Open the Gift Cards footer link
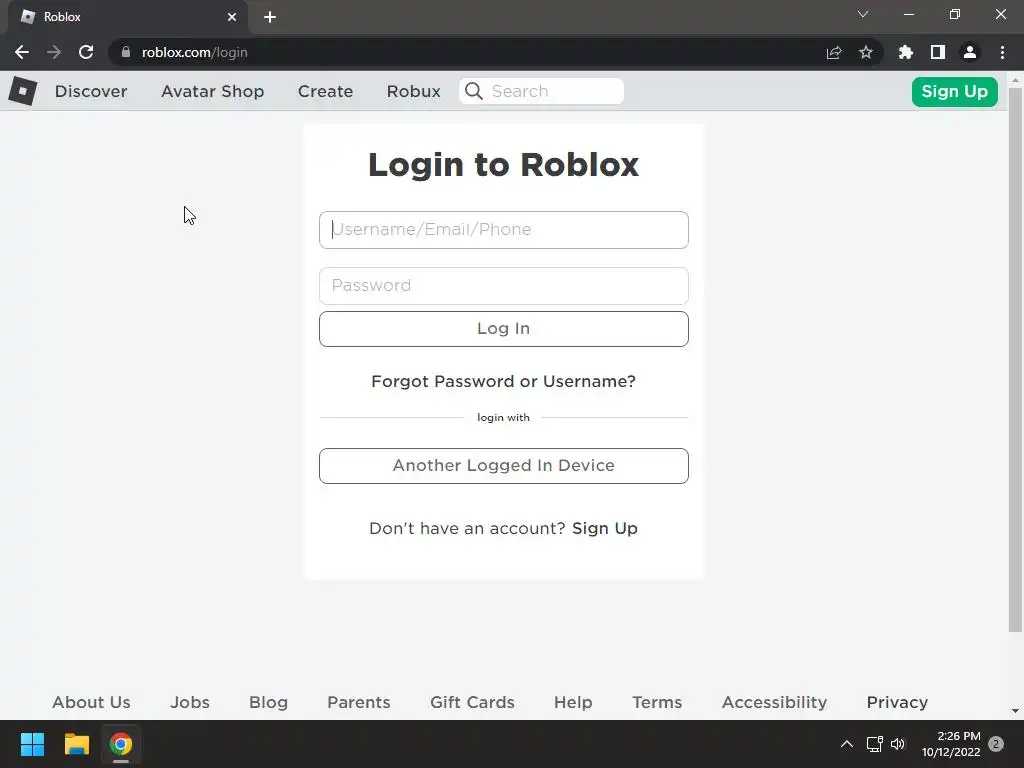This screenshot has width=1024, height=768. 472,702
